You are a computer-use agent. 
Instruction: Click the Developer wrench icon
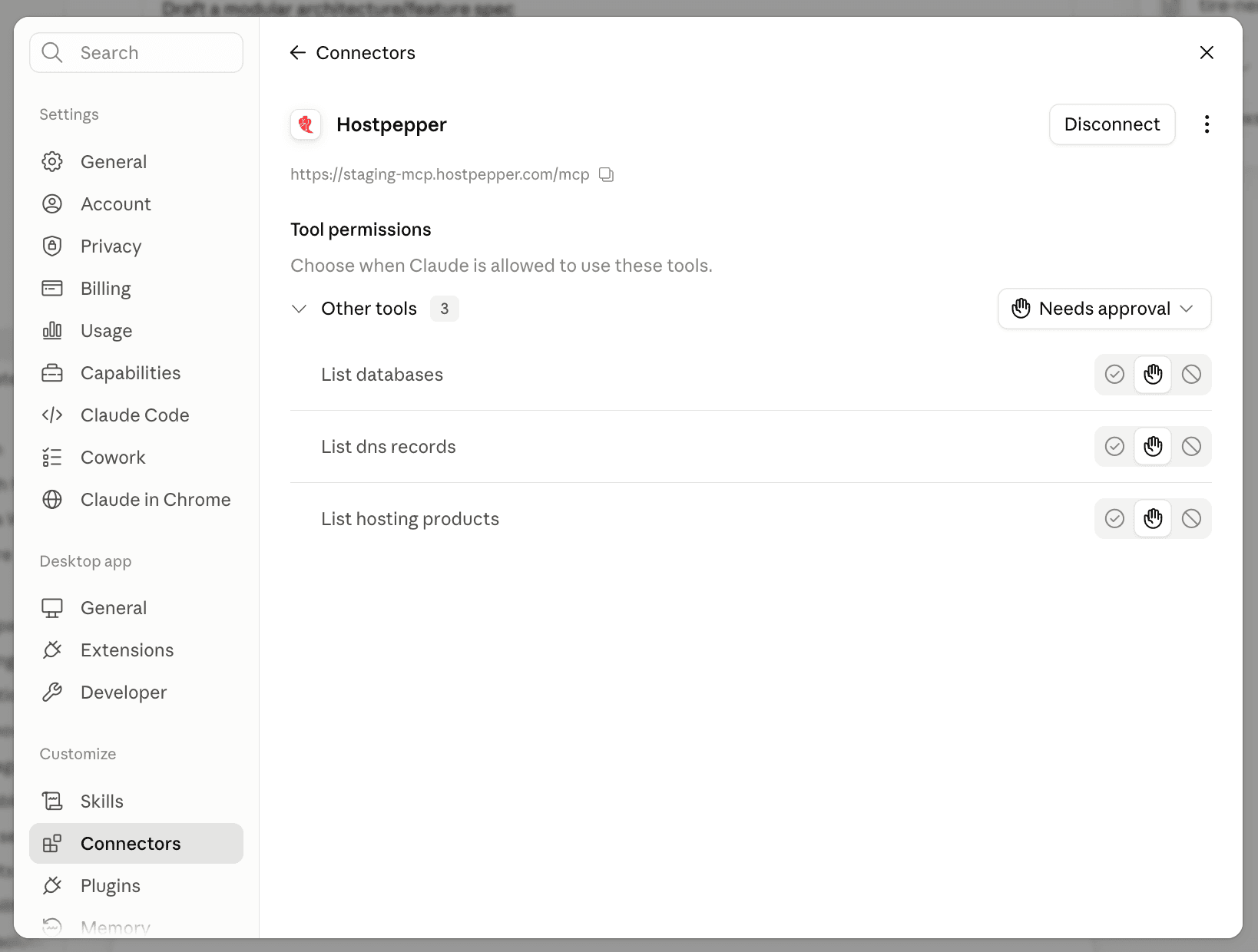coord(52,693)
